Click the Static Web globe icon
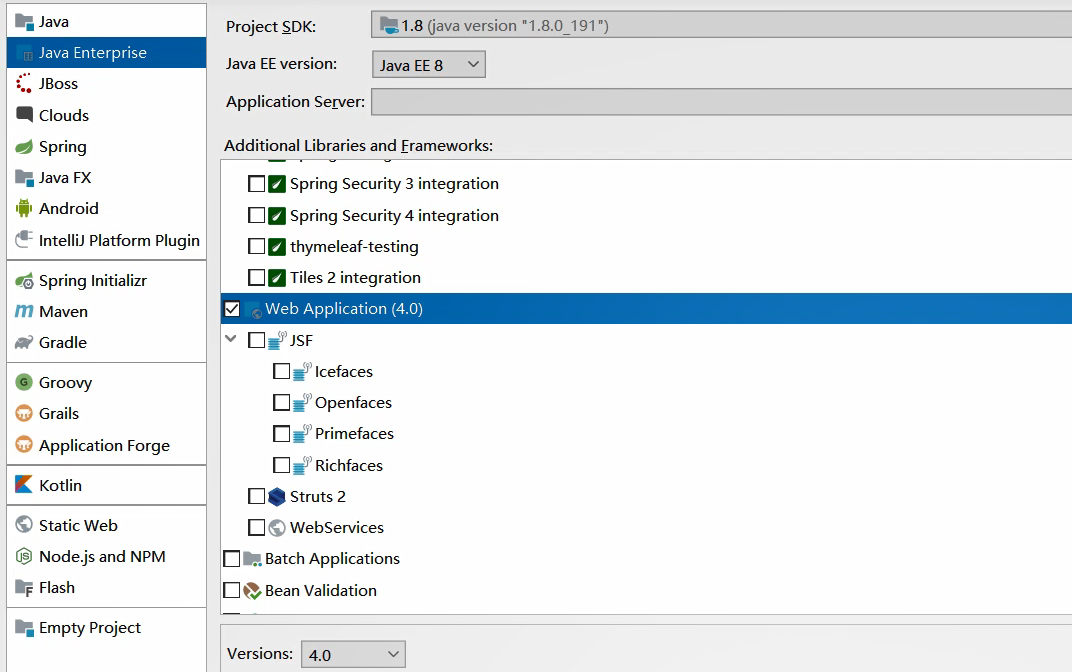 coord(24,525)
